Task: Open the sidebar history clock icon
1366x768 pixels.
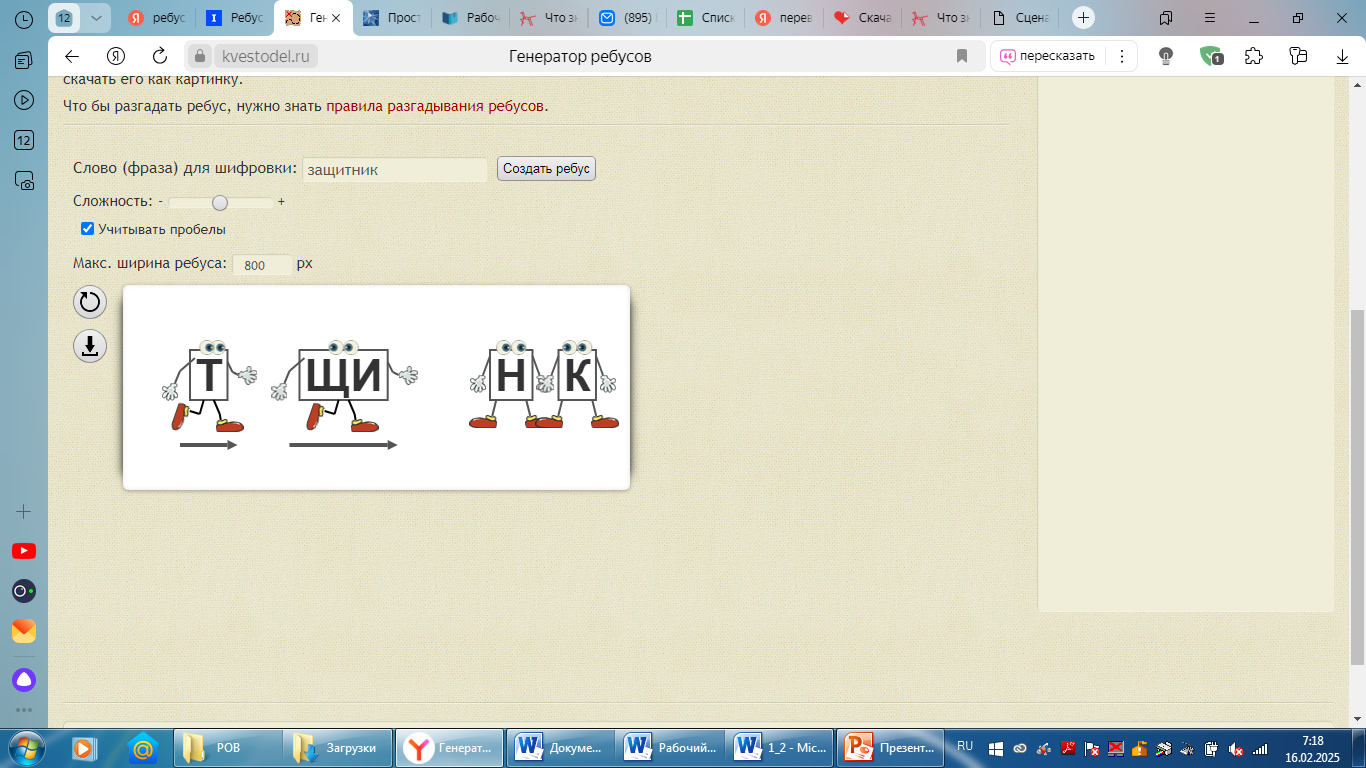Action: click(x=24, y=19)
